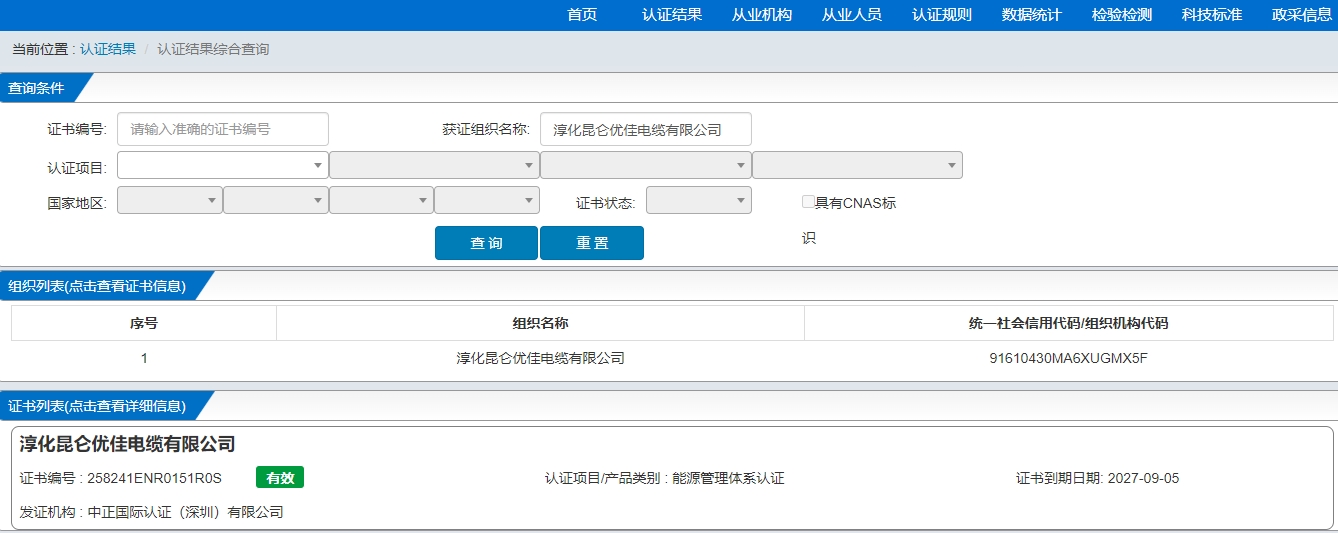Click 能源管理体系认证 category text

(x=729, y=478)
